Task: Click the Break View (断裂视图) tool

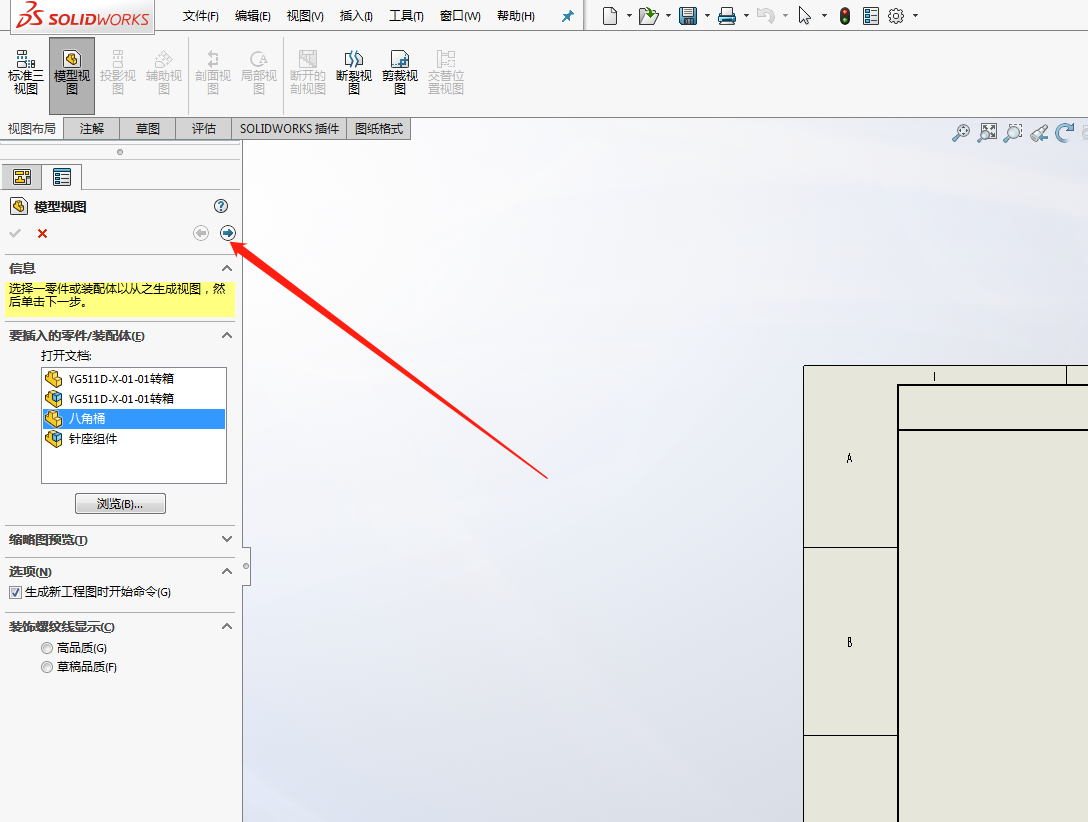Action: [354, 72]
